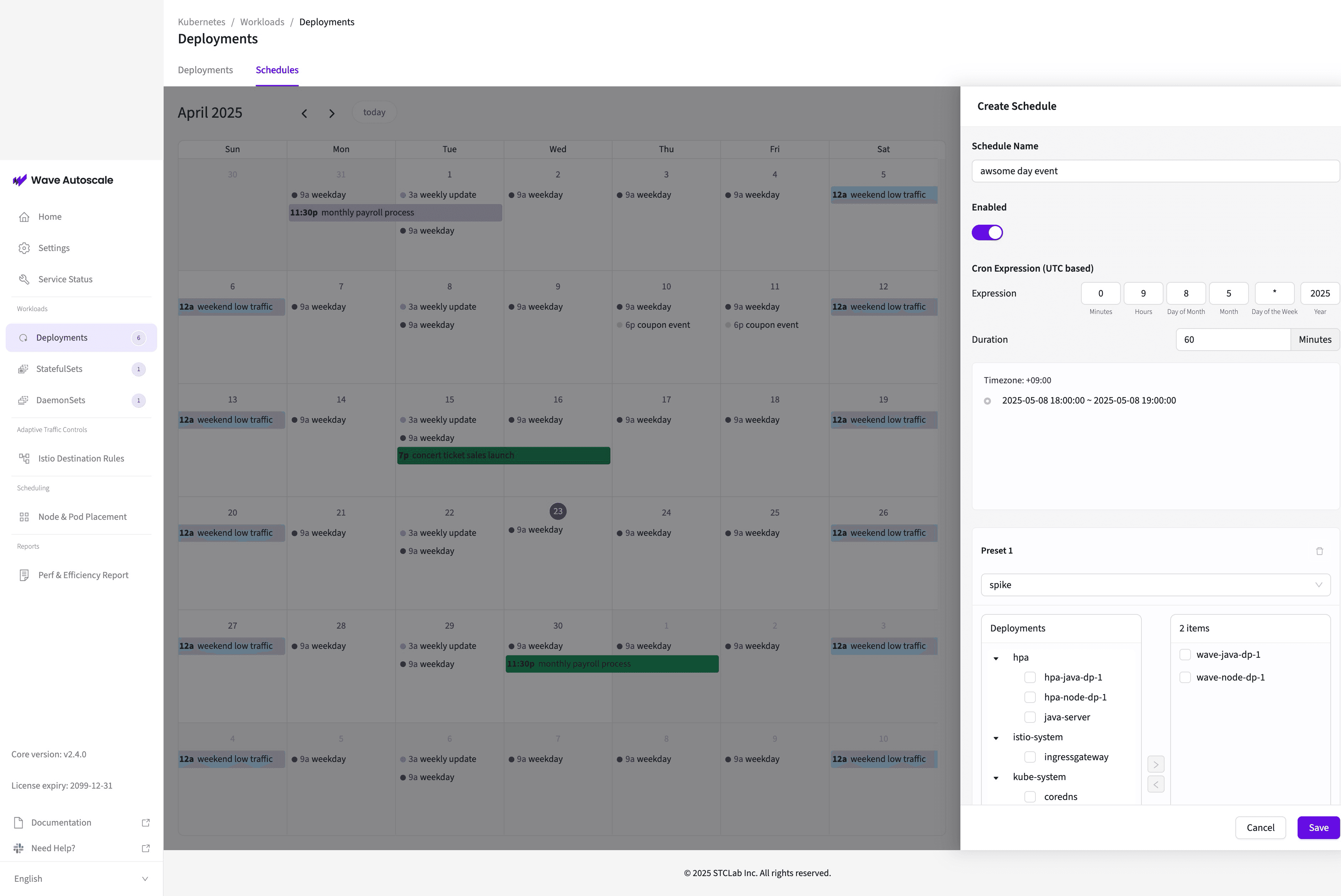1341x896 pixels.
Task: Open the English language selector
Action: pos(81,878)
